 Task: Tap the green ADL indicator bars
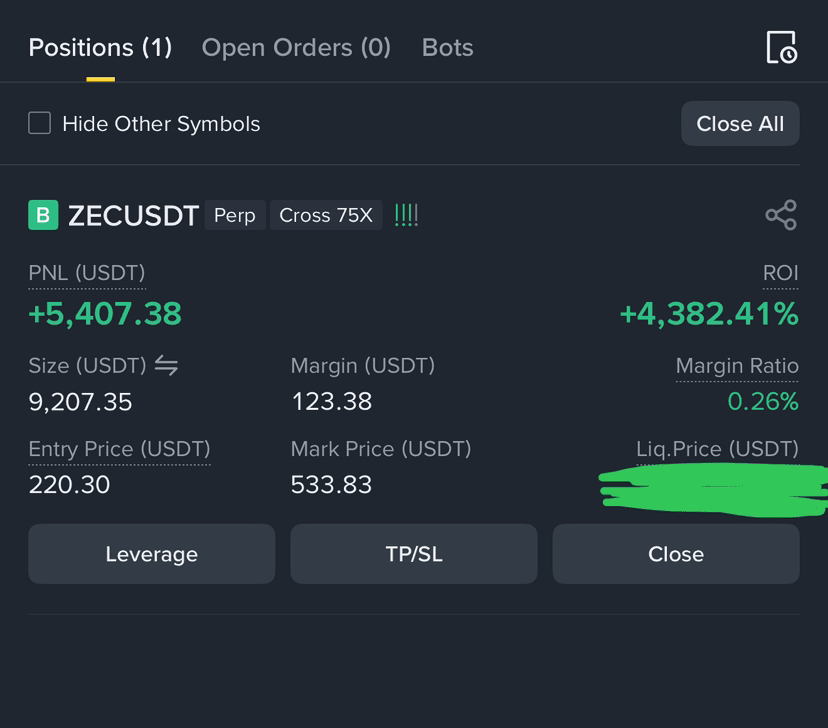click(406, 215)
